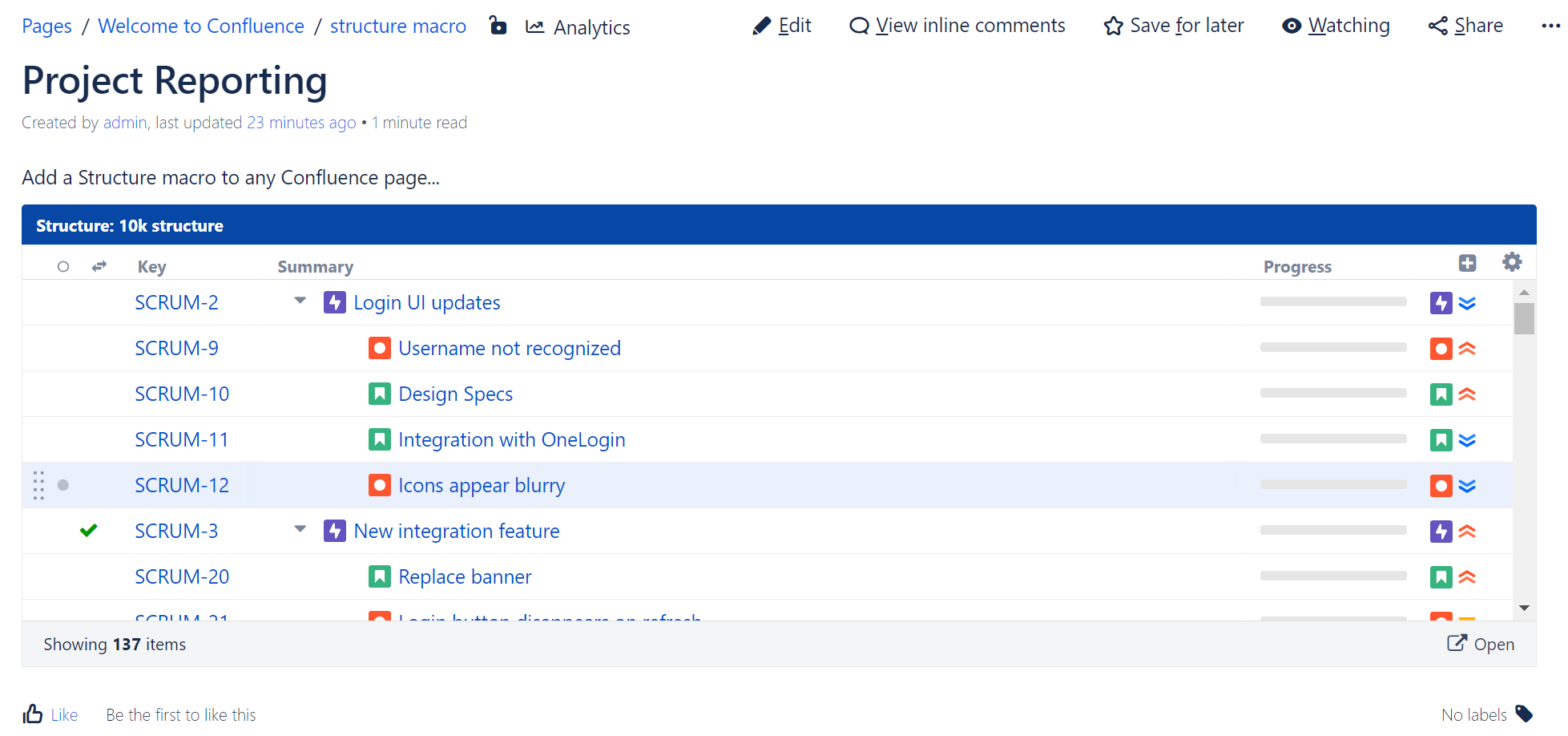Click the bug icon for Username not recognized
Viewport: 1568px width, 736px height.
tap(379, 348)
